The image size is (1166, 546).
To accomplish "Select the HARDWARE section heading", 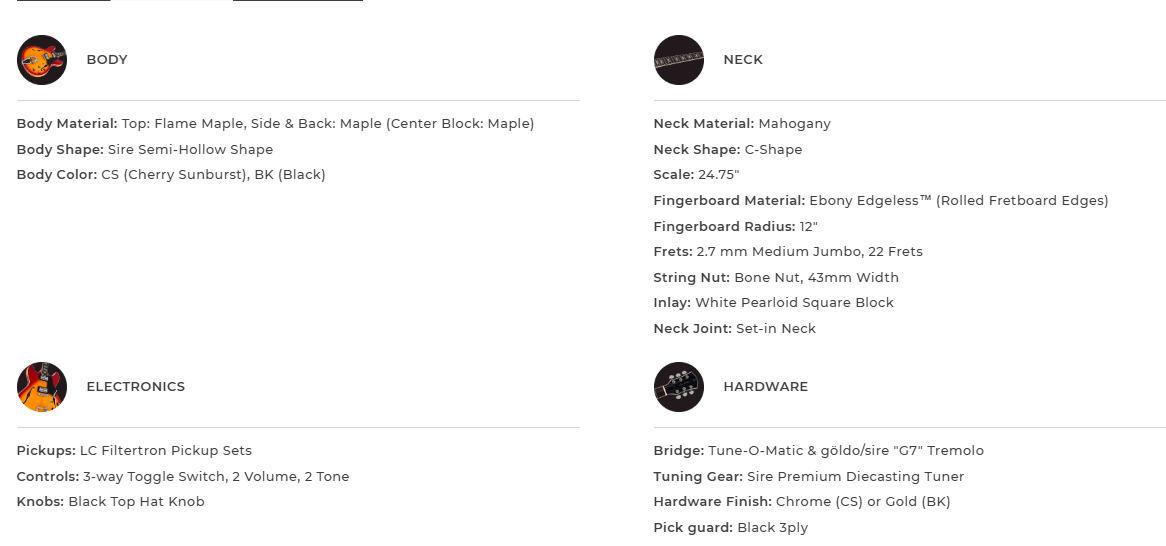I will click(766, 387).
